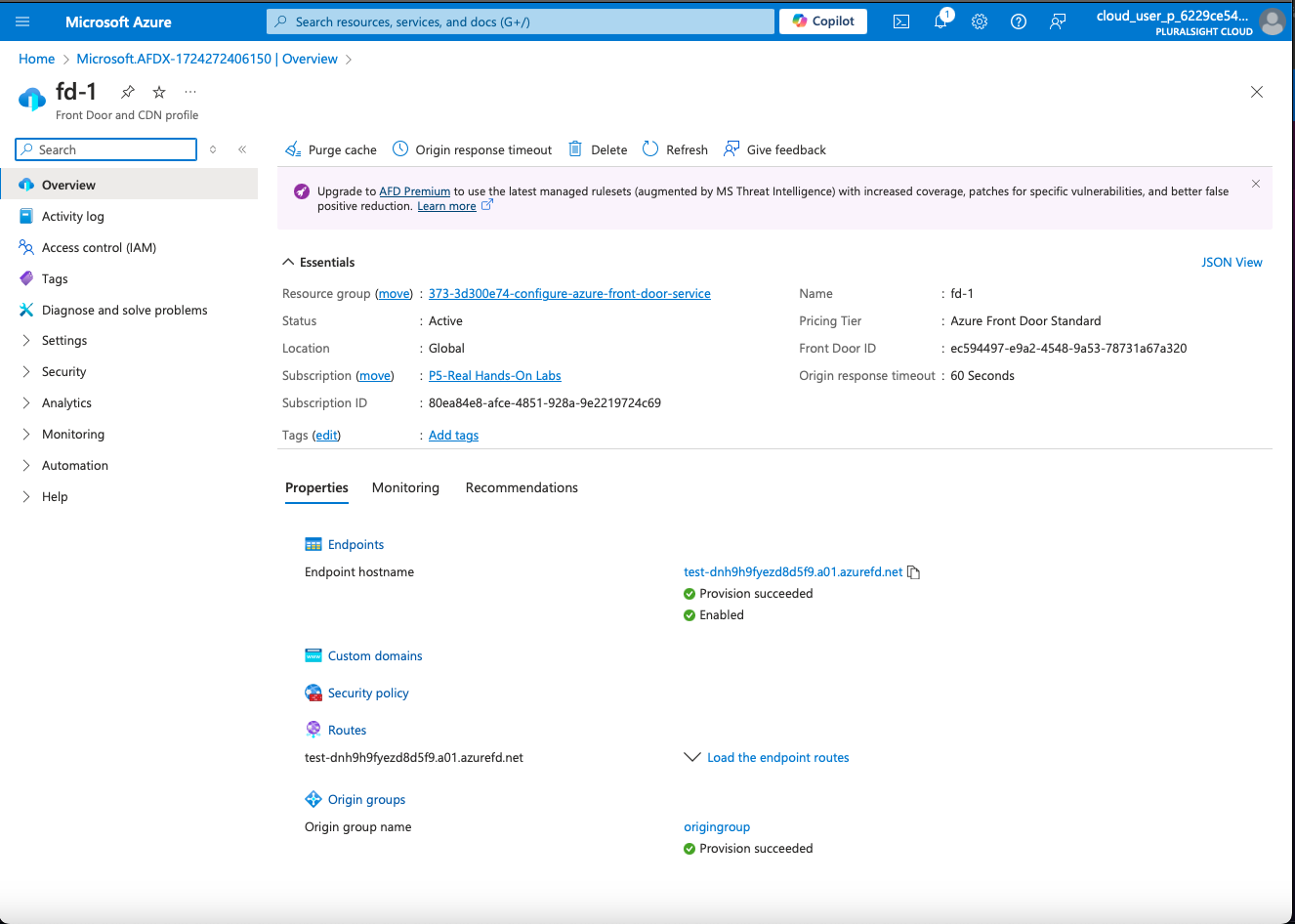The width and height of the screenshot is (1295, 924).
Task: Switch to the Recommendations tab
Action: pyautogui.click(x=522, y=487)
